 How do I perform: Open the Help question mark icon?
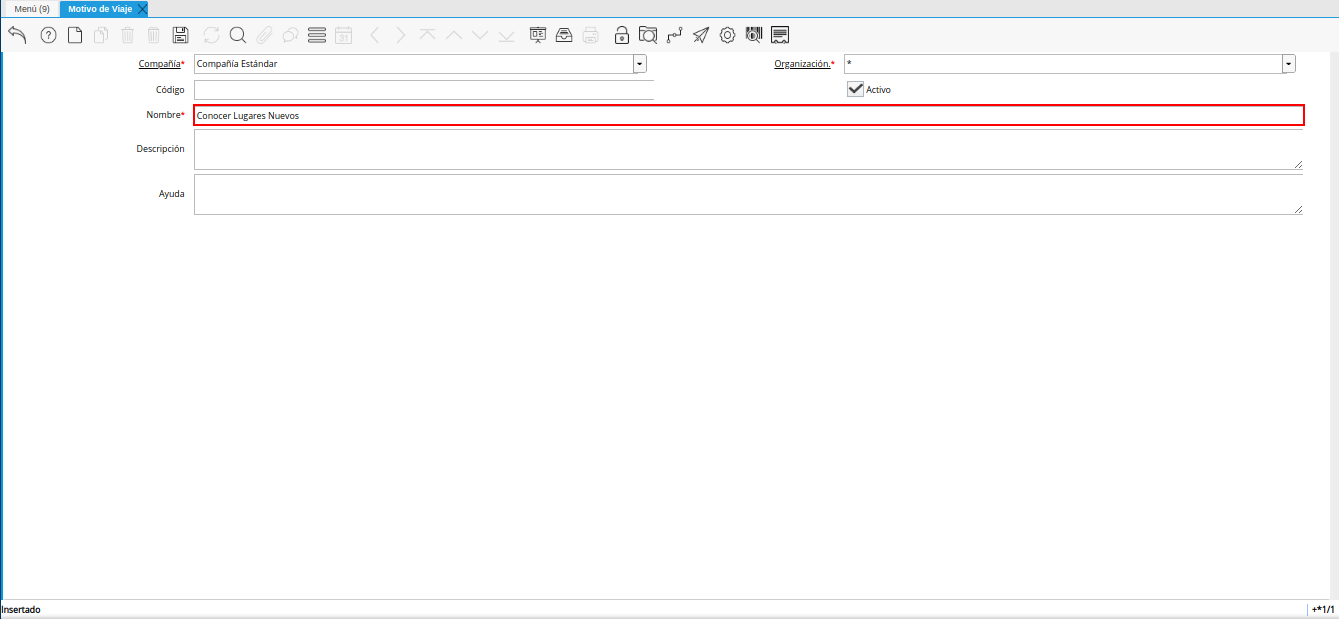48,35
